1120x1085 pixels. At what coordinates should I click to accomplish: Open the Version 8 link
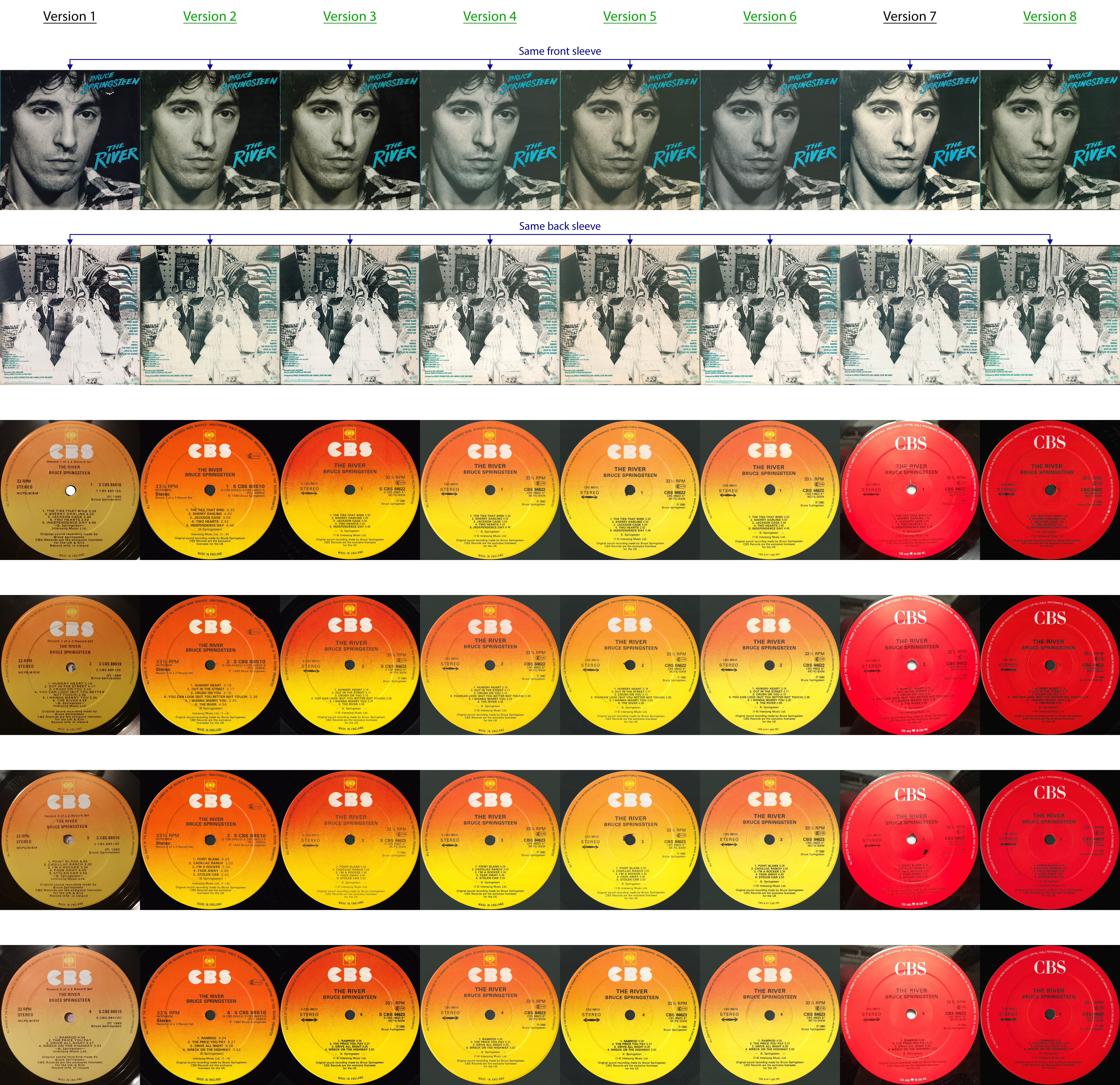point(1050,17)
